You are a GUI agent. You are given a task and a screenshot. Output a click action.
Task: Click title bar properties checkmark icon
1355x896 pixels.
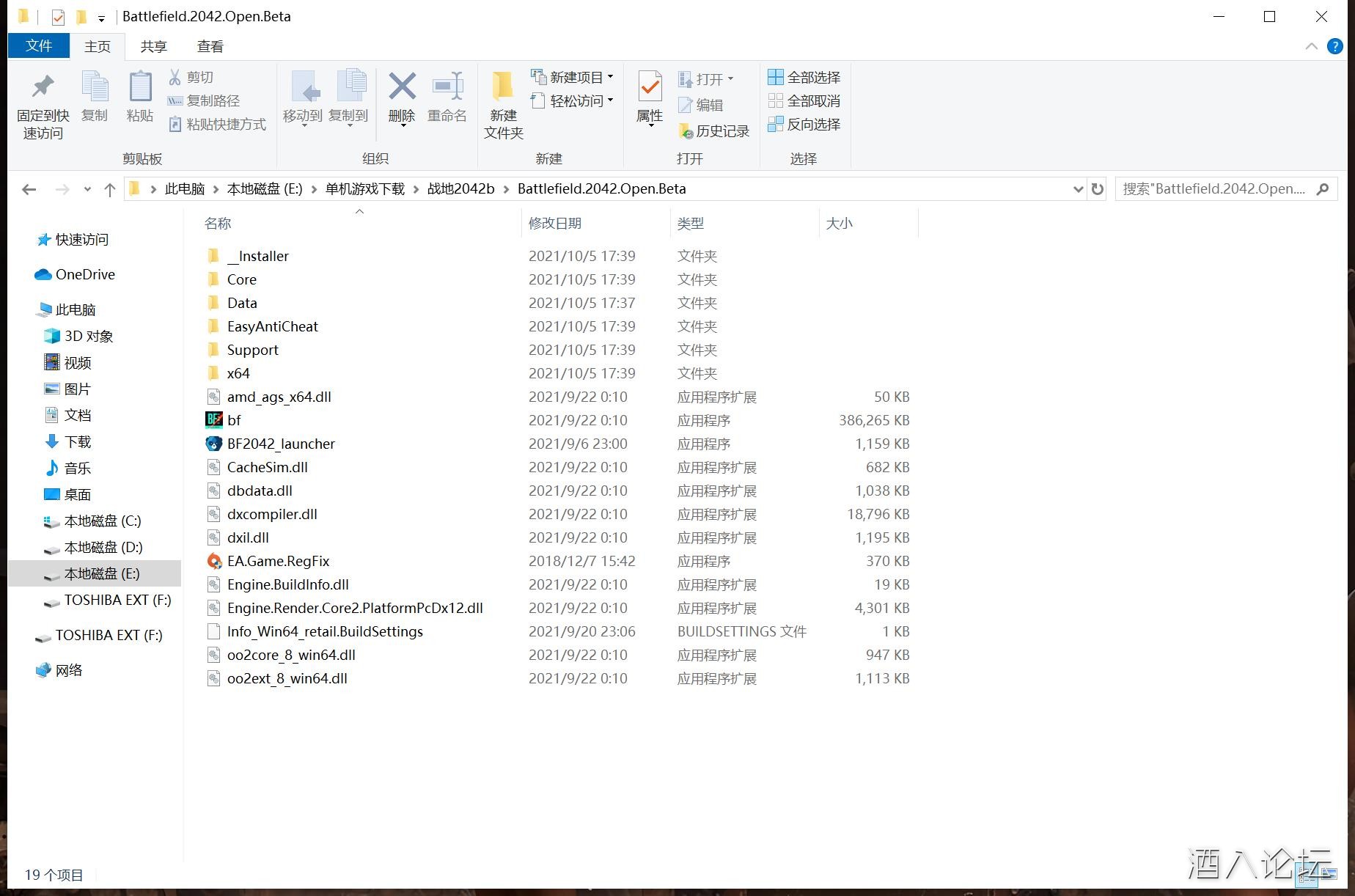point(58,17)
